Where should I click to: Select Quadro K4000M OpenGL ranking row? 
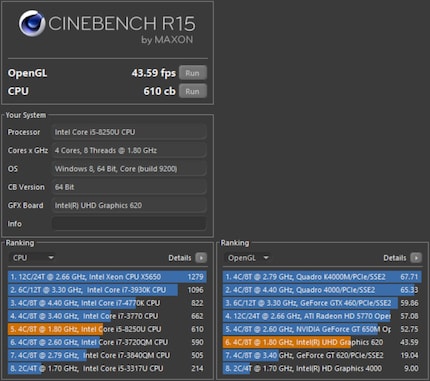(x=322, y=277)
